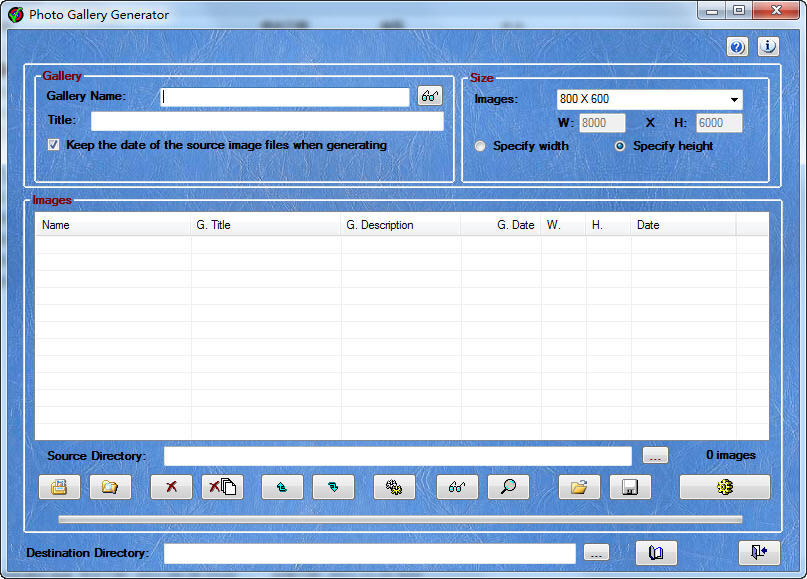Sort by the G. Description column header
The image size is (807, 579).
coord(401,225)
